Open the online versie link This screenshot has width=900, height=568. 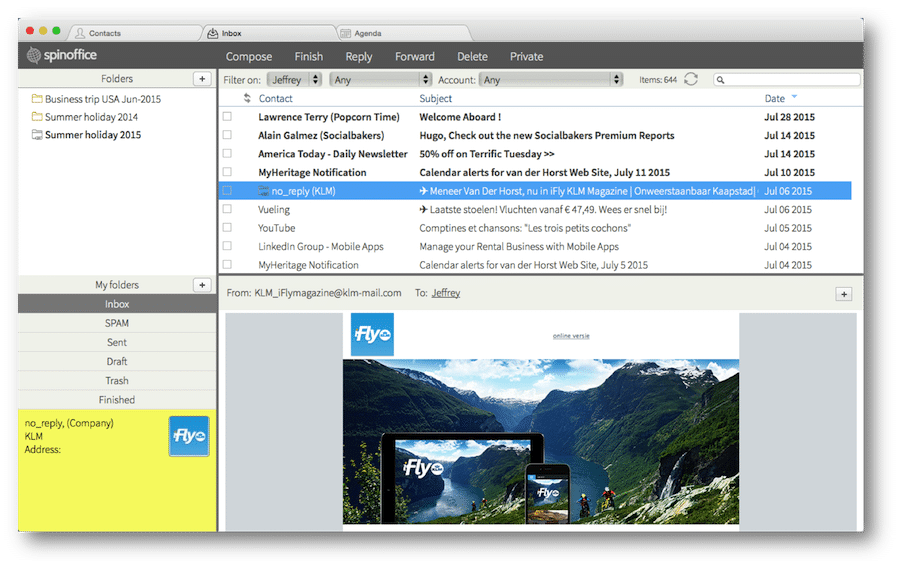(x=571, y=336)
